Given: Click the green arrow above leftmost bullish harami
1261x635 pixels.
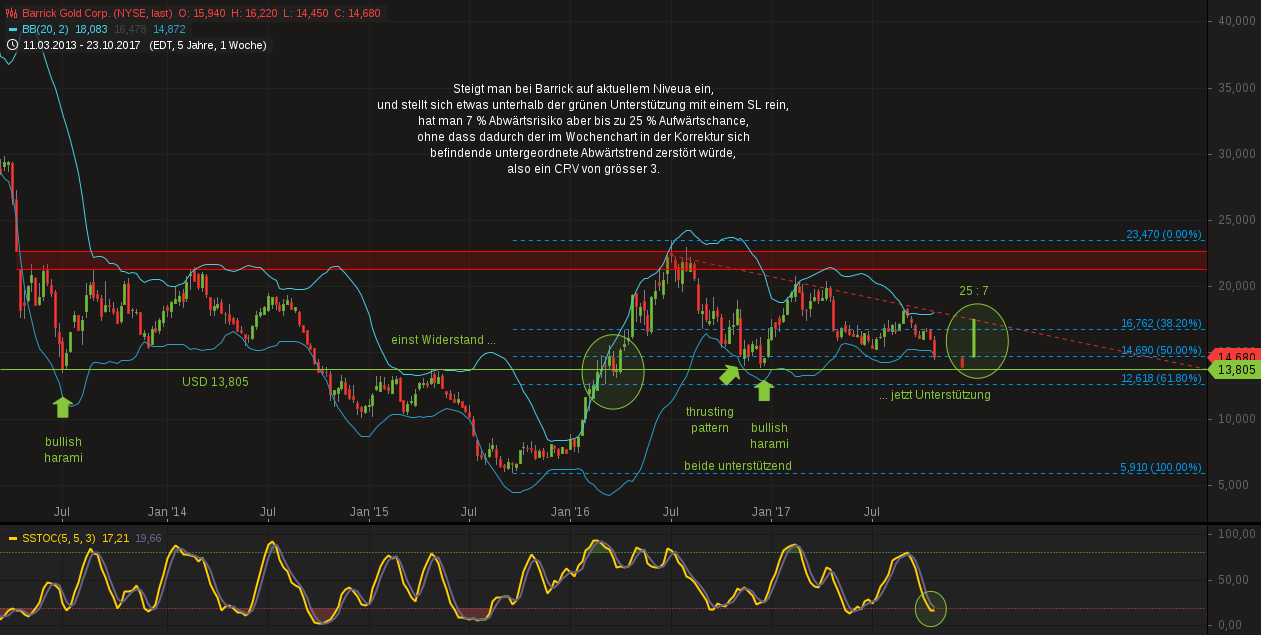Looking at the screenshot, I should point(63,405).
